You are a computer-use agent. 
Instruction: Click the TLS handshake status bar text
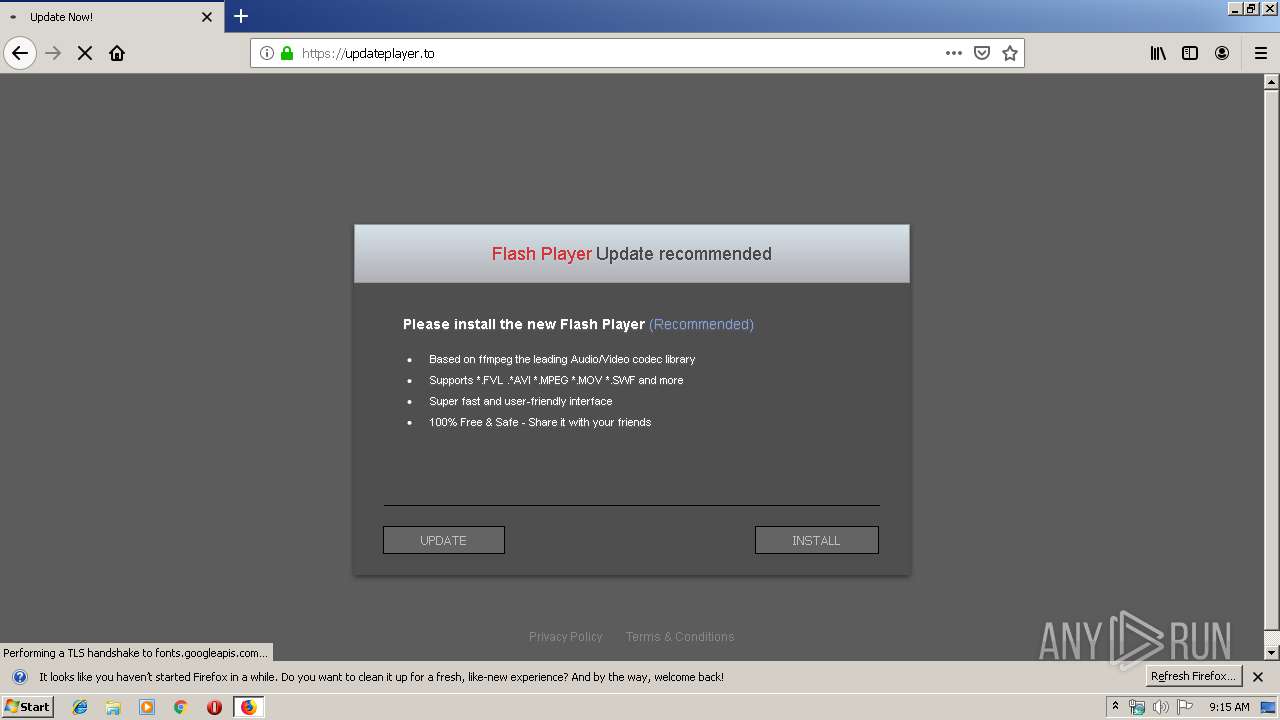pos(136,653)
